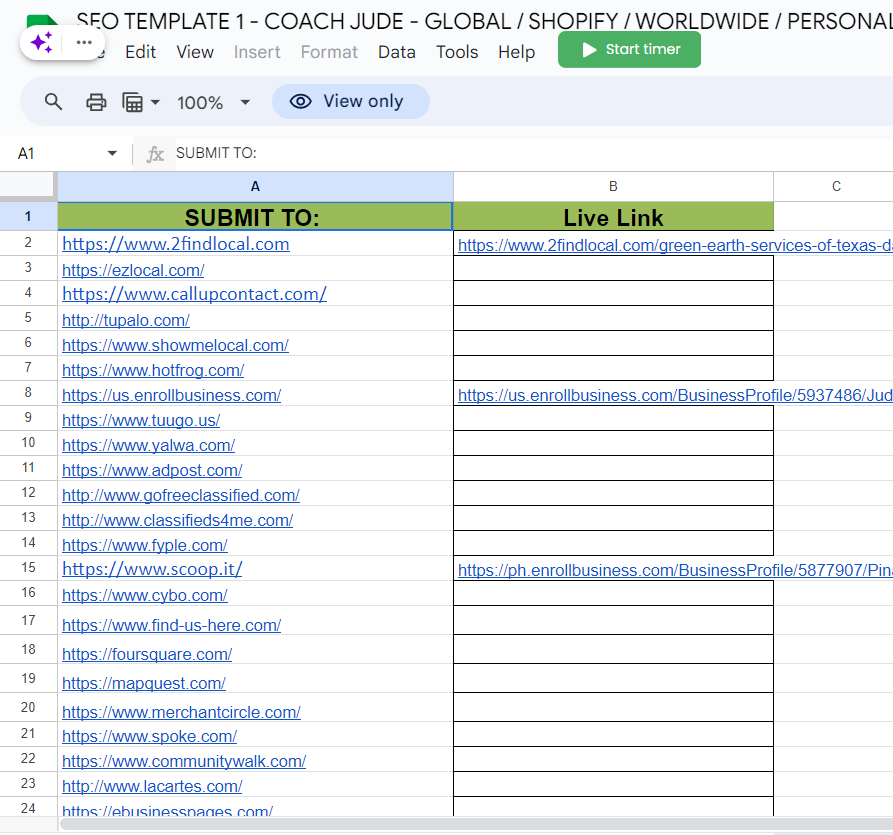Viewport: 893px width, 835px height.
Task: Open the View menu
Action: click(x=195, y=52)
